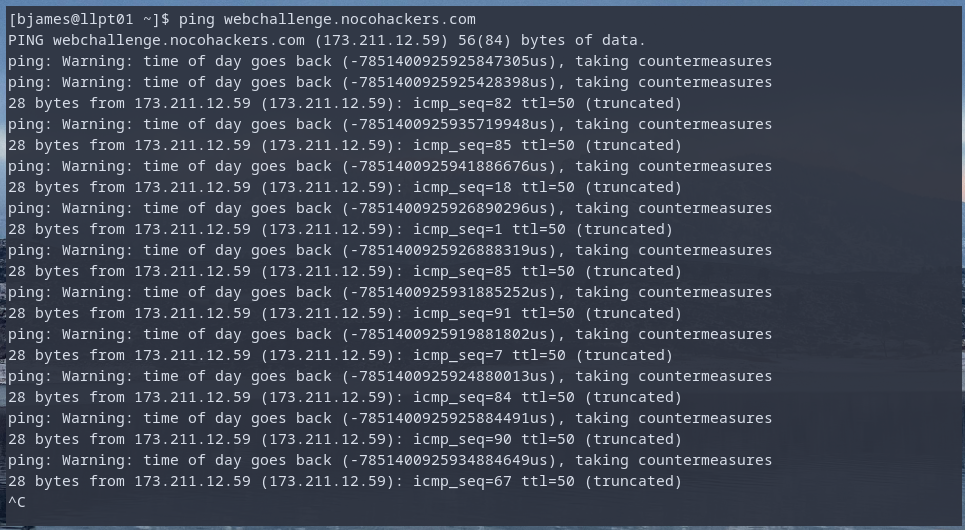Click the warning ending in 885252us
Image resolution: width=965 pixels, height=530 pixels.
[x=389, y=292]
